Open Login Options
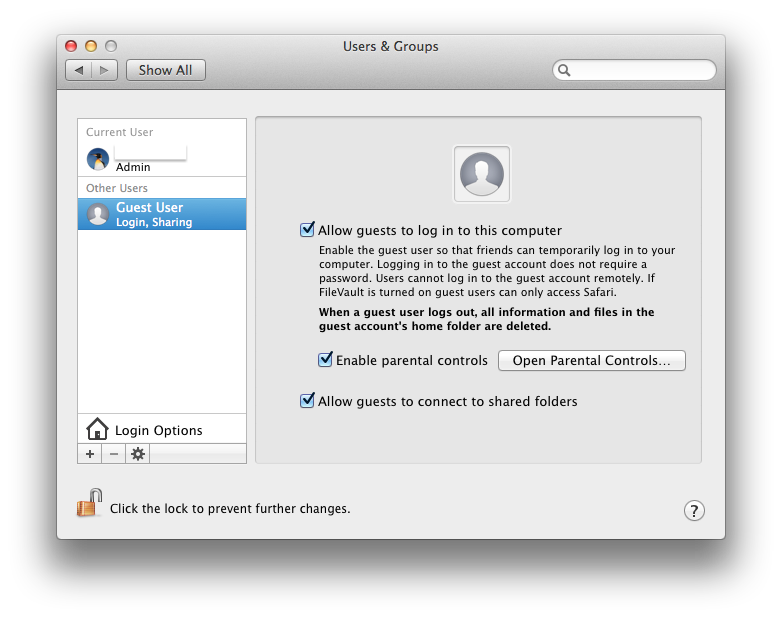The height and width of the screenshot is (618, 782). [x=162, y=429]
